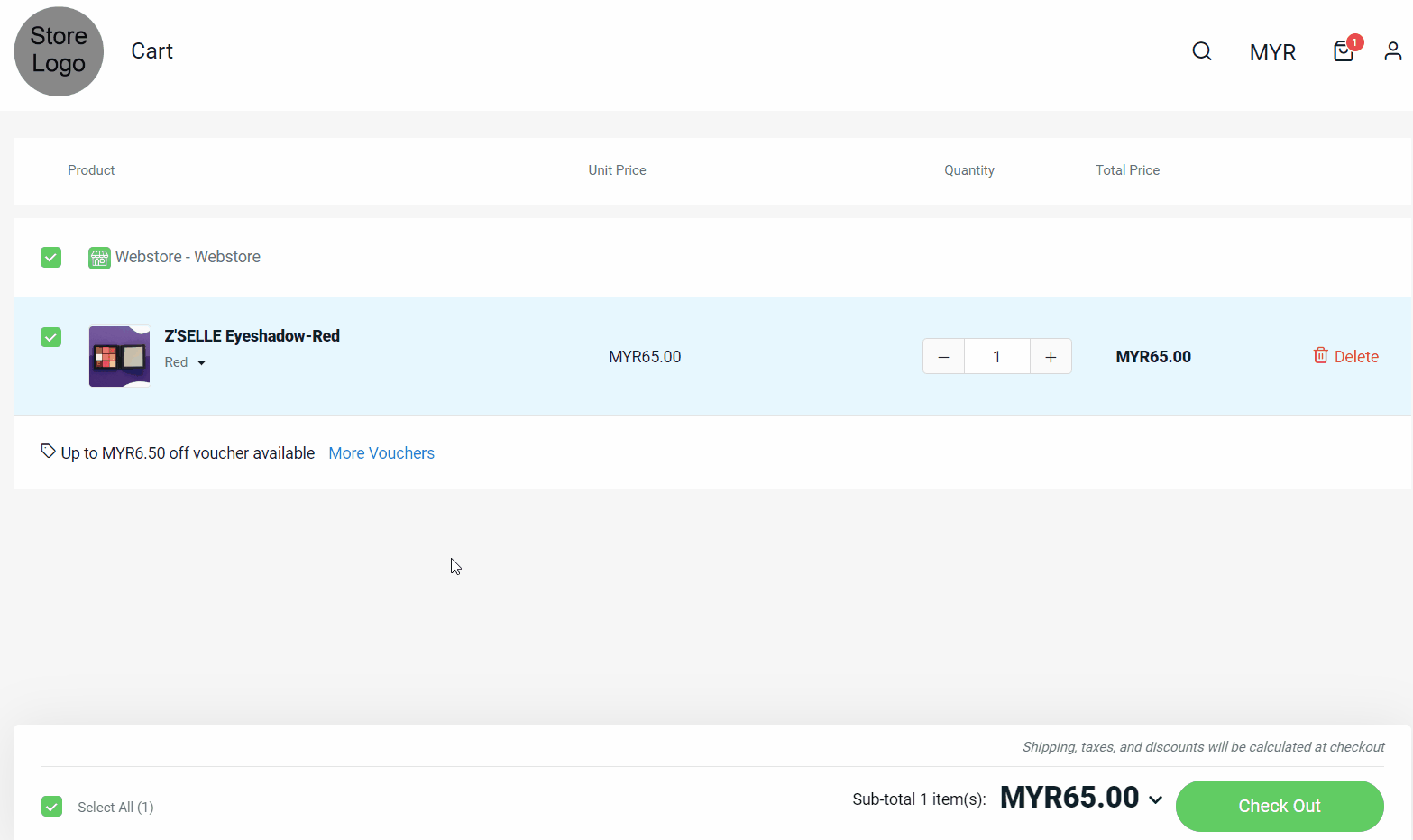Open the Red variant dropdown
The image size is (1413, 840).
tap(185, 362)
